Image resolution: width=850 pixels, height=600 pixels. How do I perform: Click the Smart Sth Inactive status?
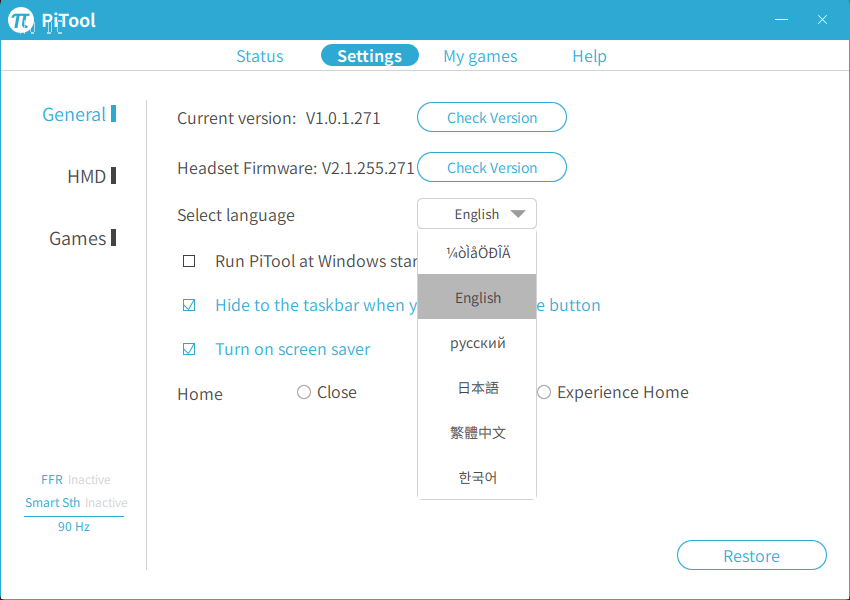(x=76, y=502)
